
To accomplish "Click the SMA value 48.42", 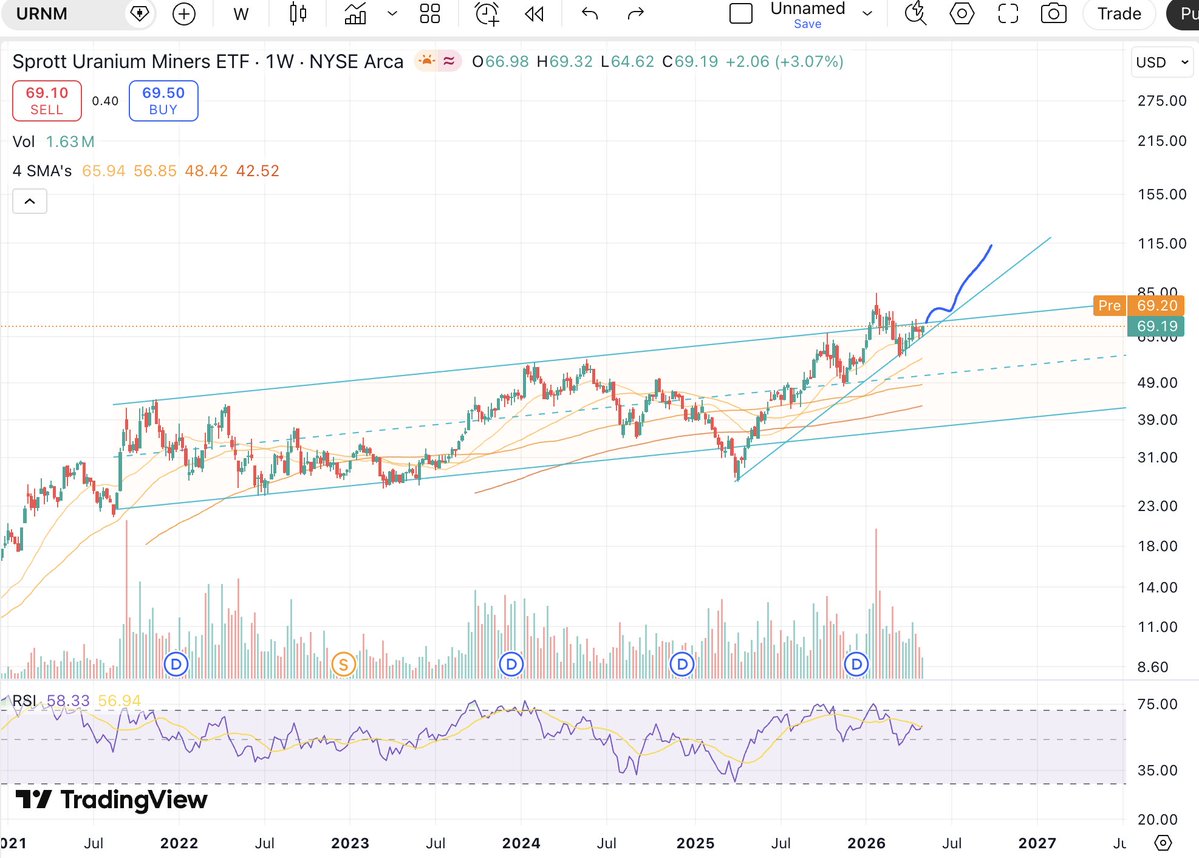I will click(x=206, y=171).
